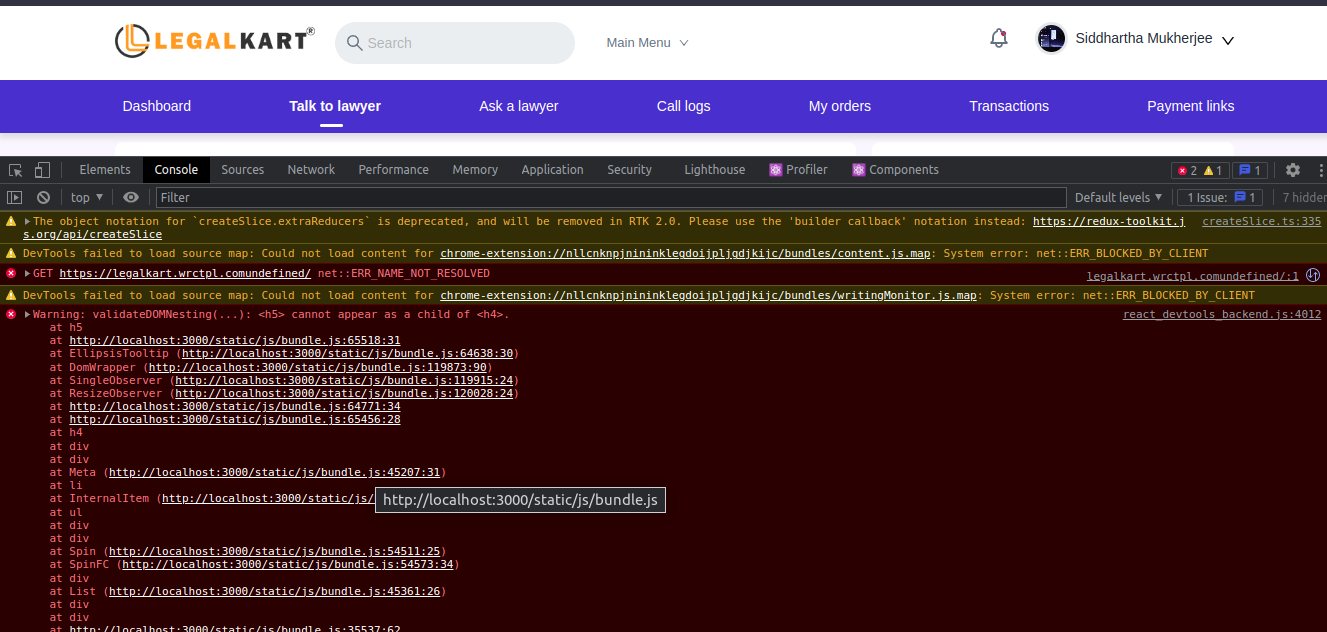Open DevTools settings gear
The height and width of the screenshot is (632, 1327).
[x=1293, y=170]
